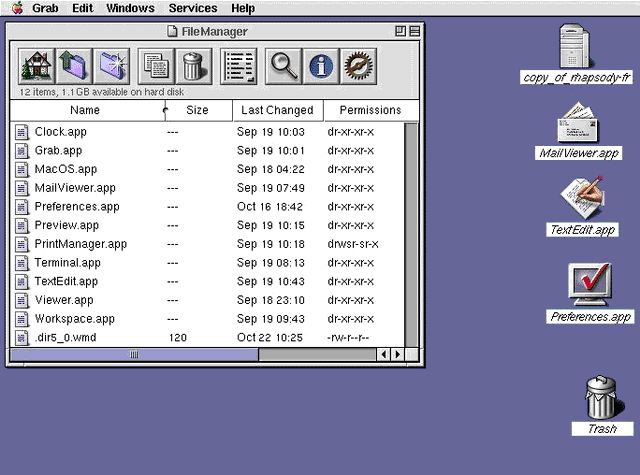640x475 pixels.
Task: Open the Services menu
Action: click(x=193, y=8)
